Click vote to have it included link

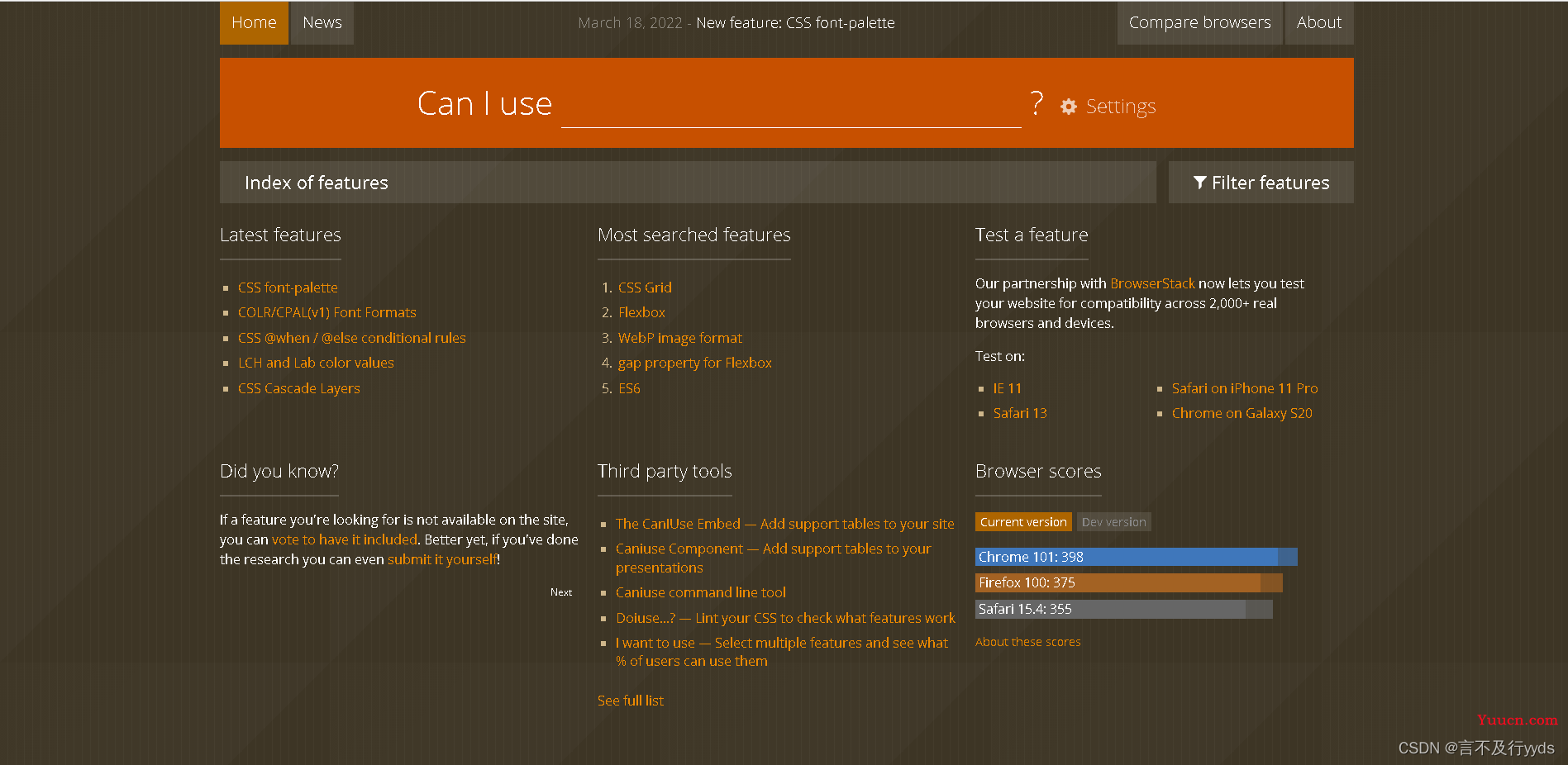point(345,539)
